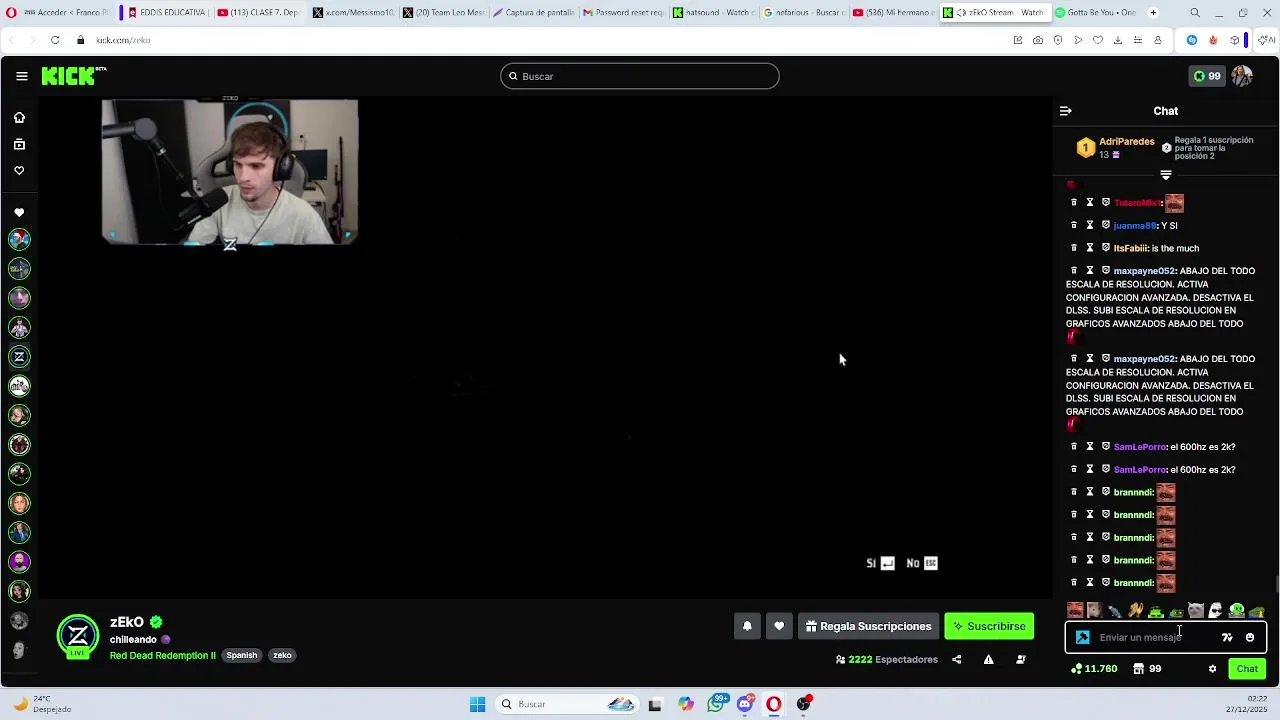Focus the Buscar search field on Kick
This screenshot has width=1280, height=720.
(x=640, y=76)
